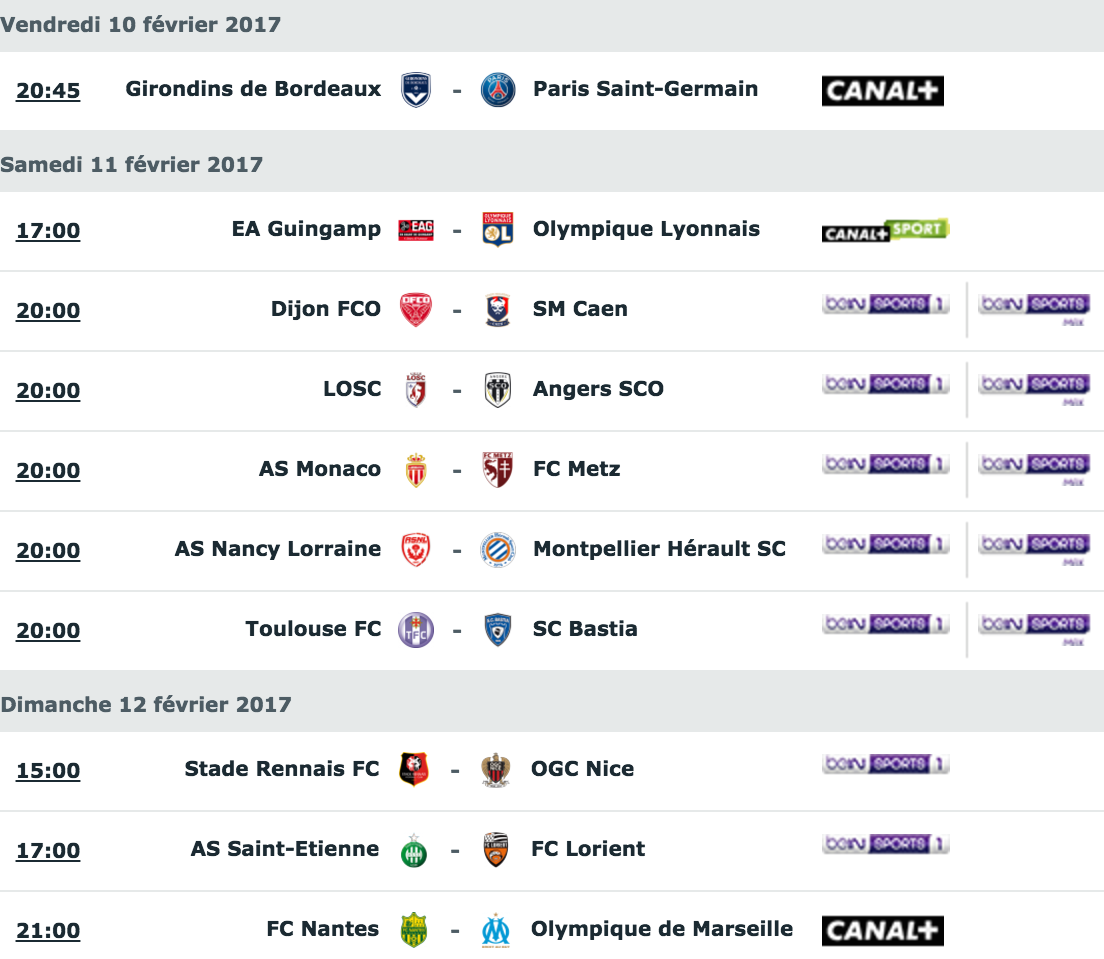Click beIN Sports Max logo for LOSC match
Viewport: 1104px width, 959px height.
(x=1034, y=389)
